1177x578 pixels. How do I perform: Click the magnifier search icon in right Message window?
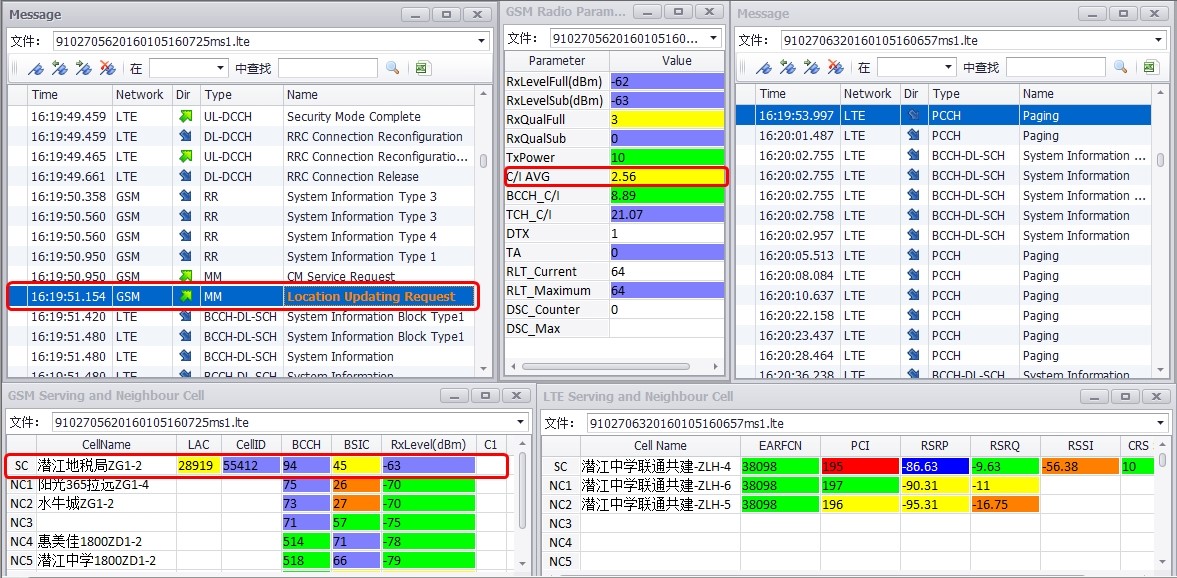1121,68
